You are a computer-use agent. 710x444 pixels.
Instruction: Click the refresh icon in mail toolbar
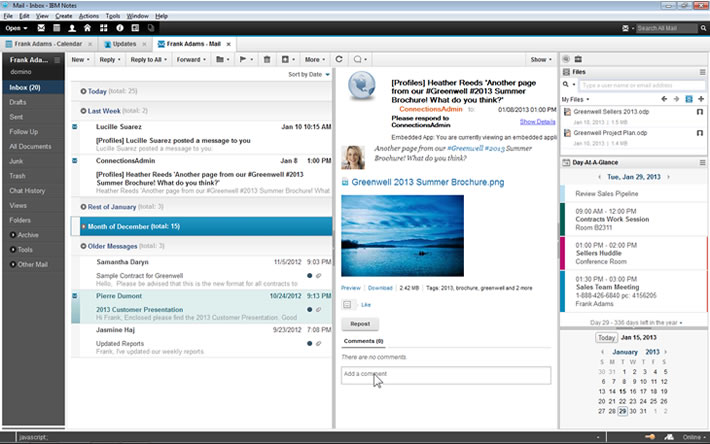click(x=339, y=59)
